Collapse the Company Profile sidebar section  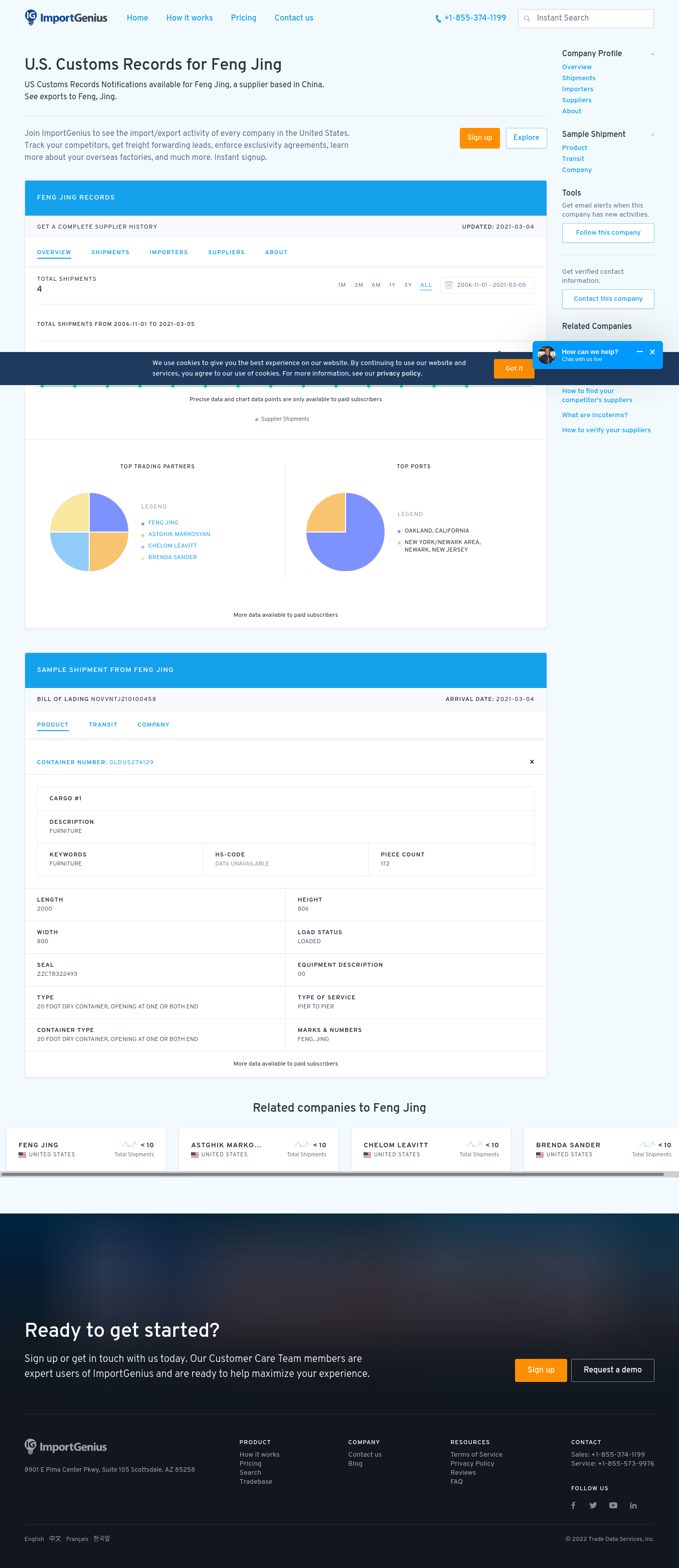pyautogui.click(x=652, y=54)
